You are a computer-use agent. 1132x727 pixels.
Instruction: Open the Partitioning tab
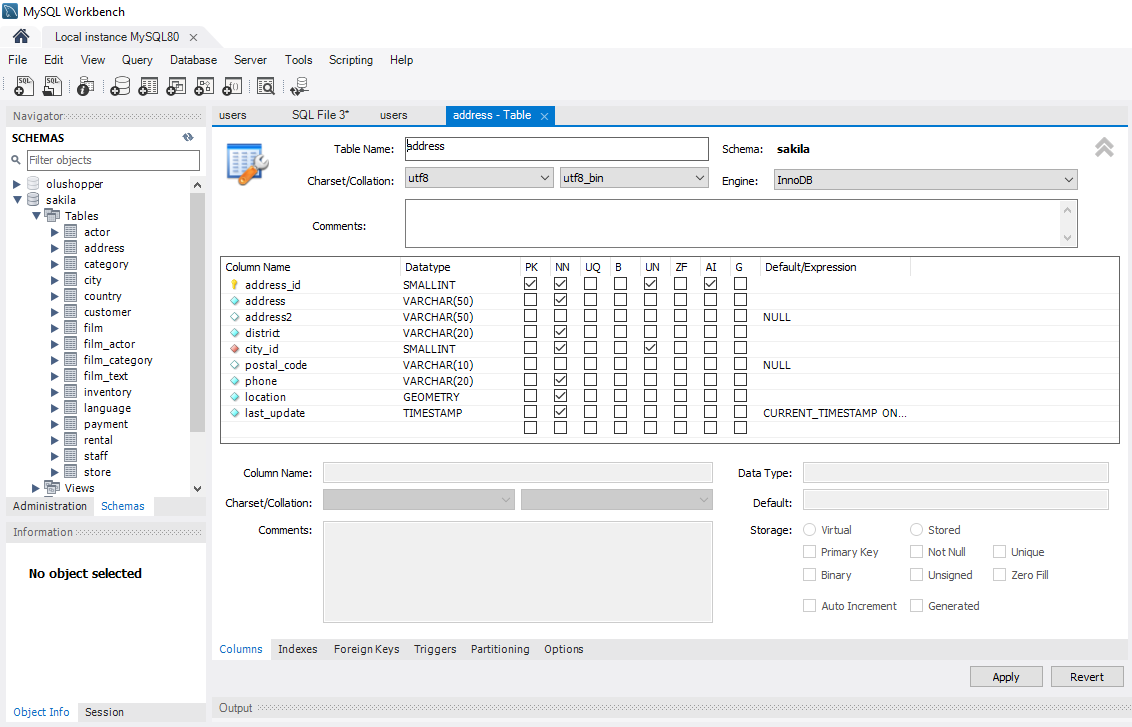pyautogui.click(x=500, y=649)
